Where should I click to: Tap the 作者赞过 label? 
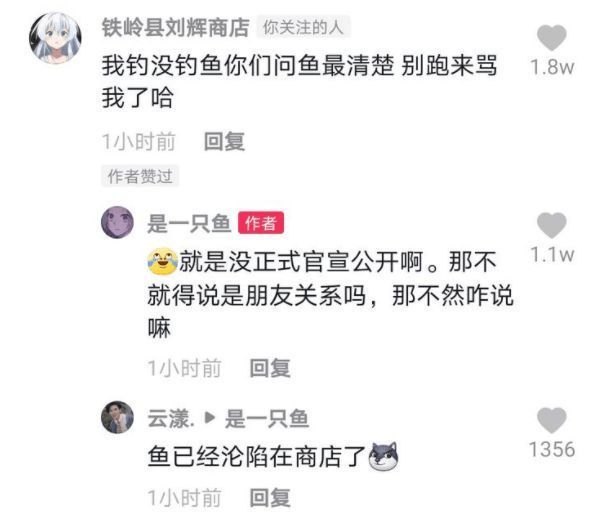click(140, 176)
